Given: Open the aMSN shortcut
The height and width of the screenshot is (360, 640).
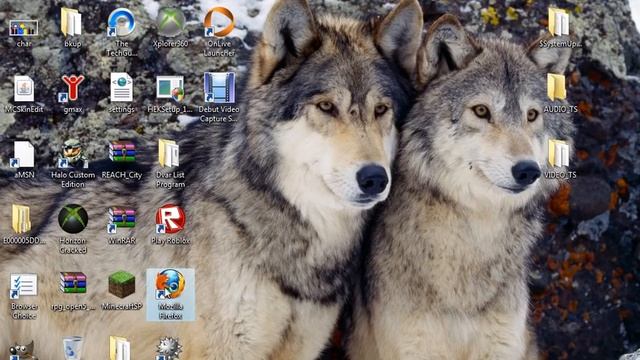Looking at the screenshot, I should (23, 154).
